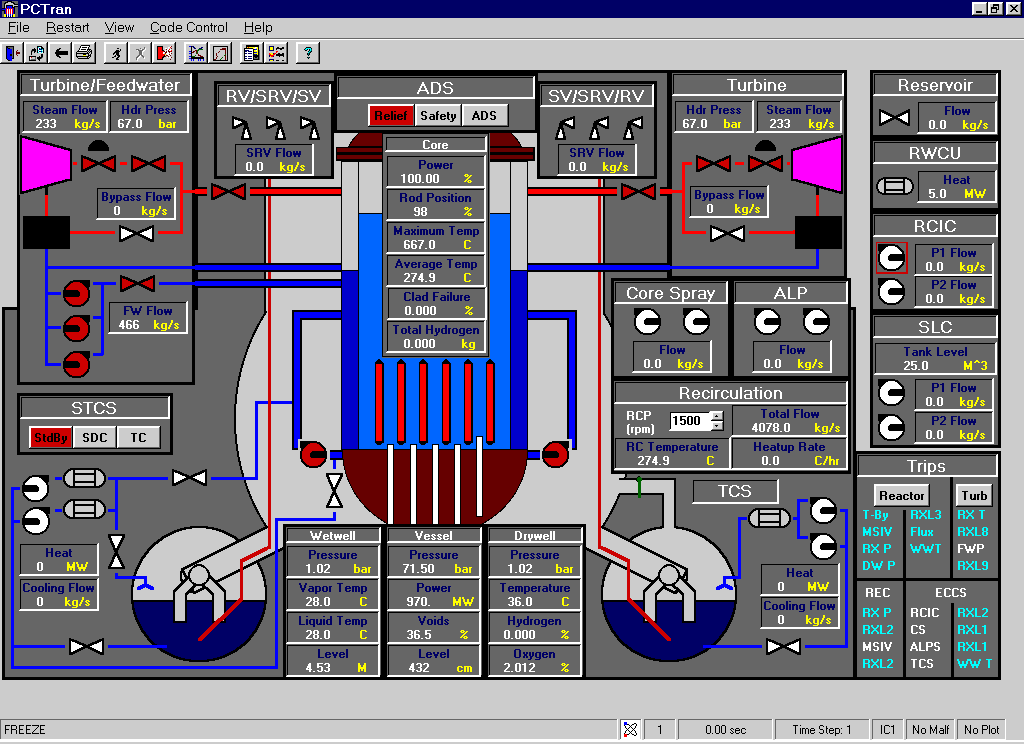
Task: Open the Code Control menu
Action: coord(188,27)
